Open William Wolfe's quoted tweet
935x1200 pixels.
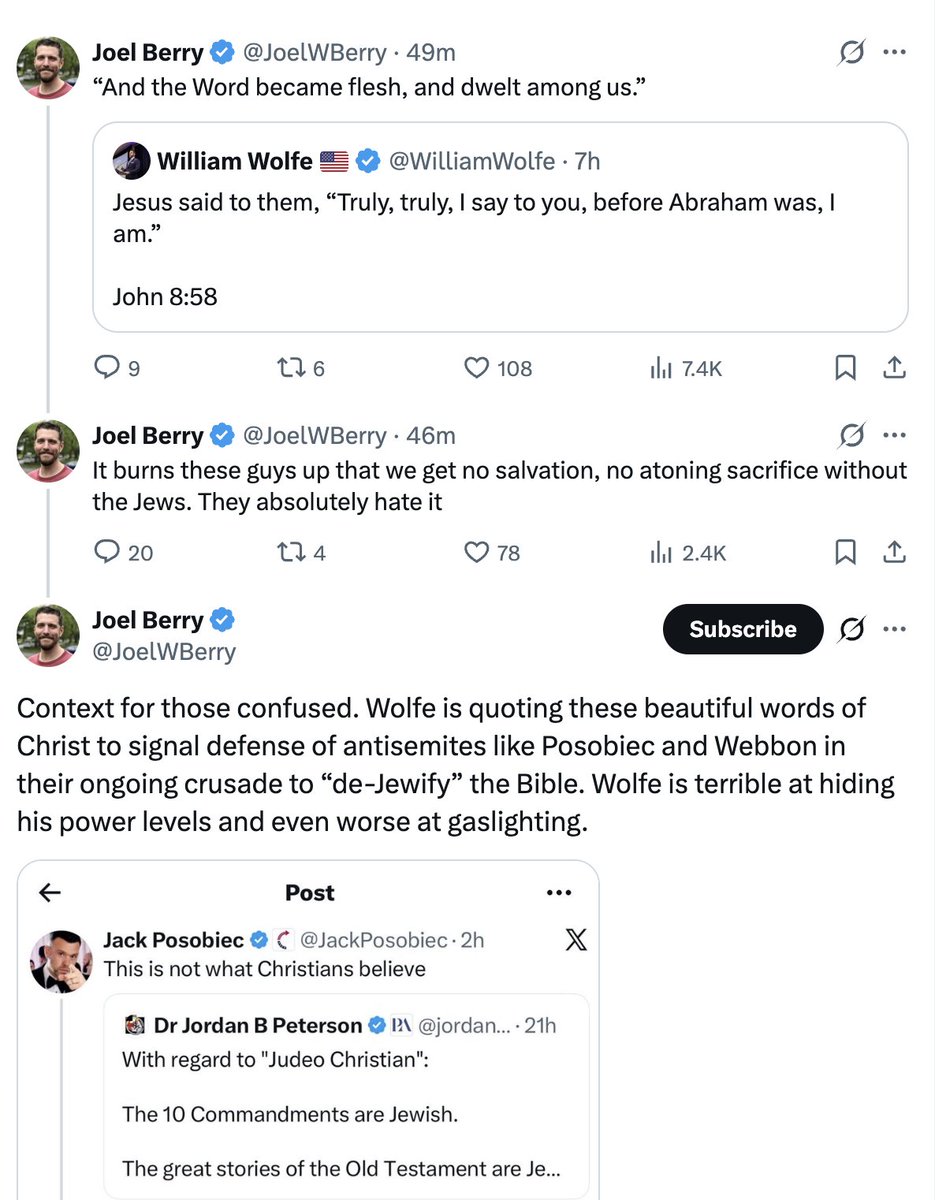(500, 227)
